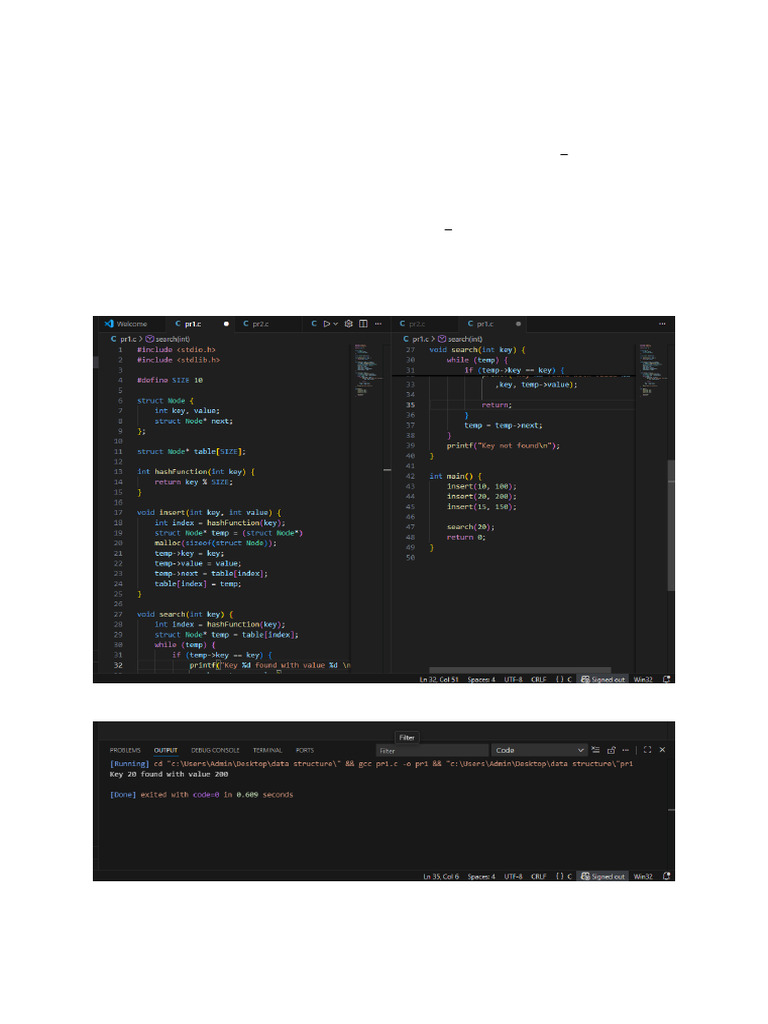
Task: Click 'Win32' in the upper status bar
Action: tap(643, 679)
